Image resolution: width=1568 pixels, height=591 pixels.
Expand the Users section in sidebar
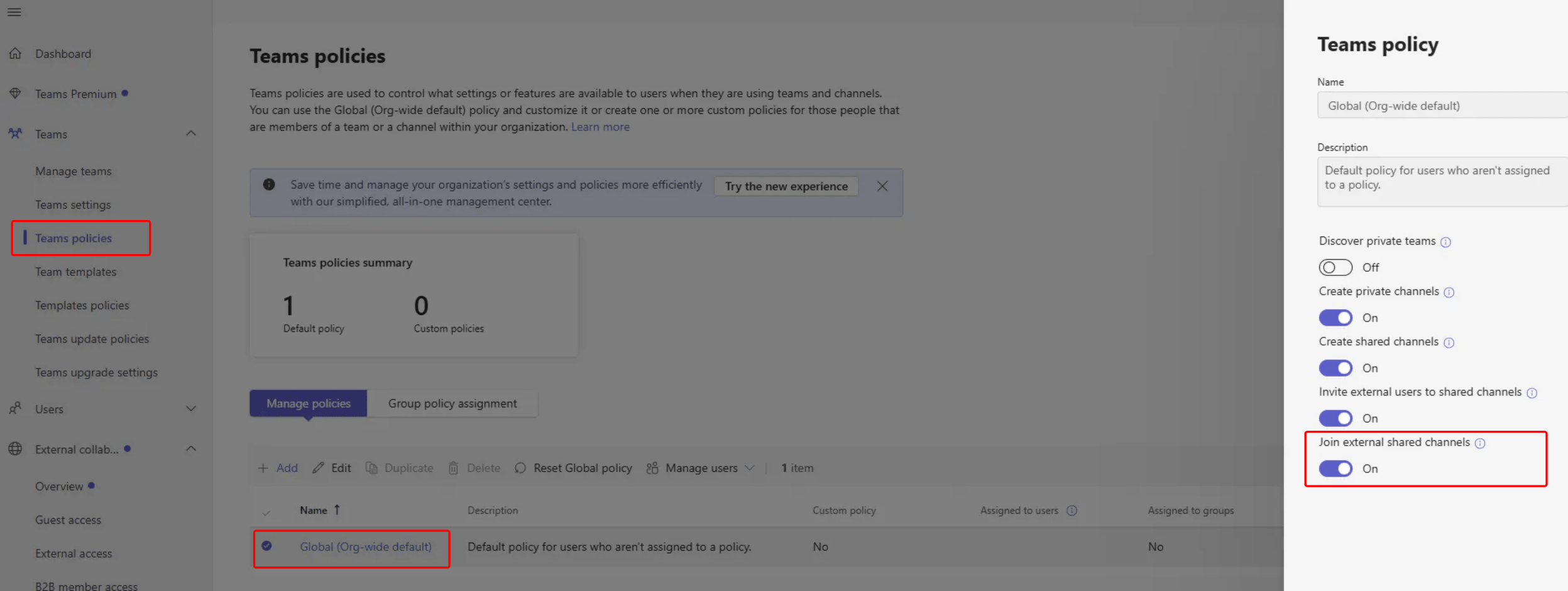(x=191, y=409)
